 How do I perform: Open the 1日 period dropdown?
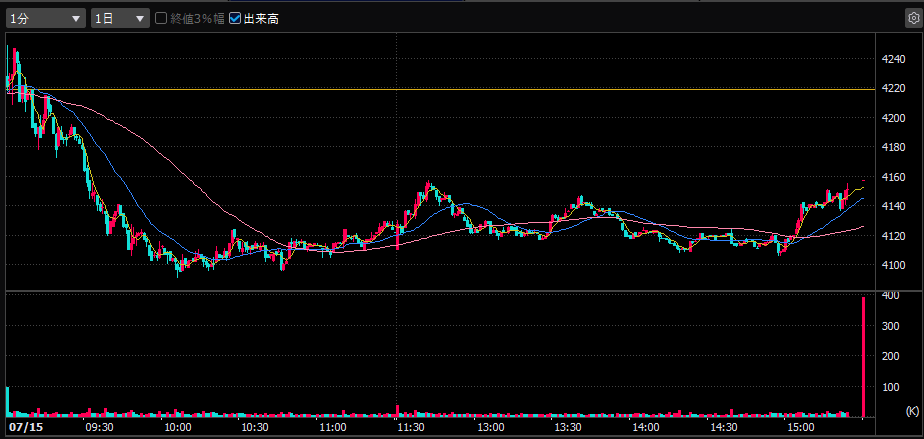120,18
